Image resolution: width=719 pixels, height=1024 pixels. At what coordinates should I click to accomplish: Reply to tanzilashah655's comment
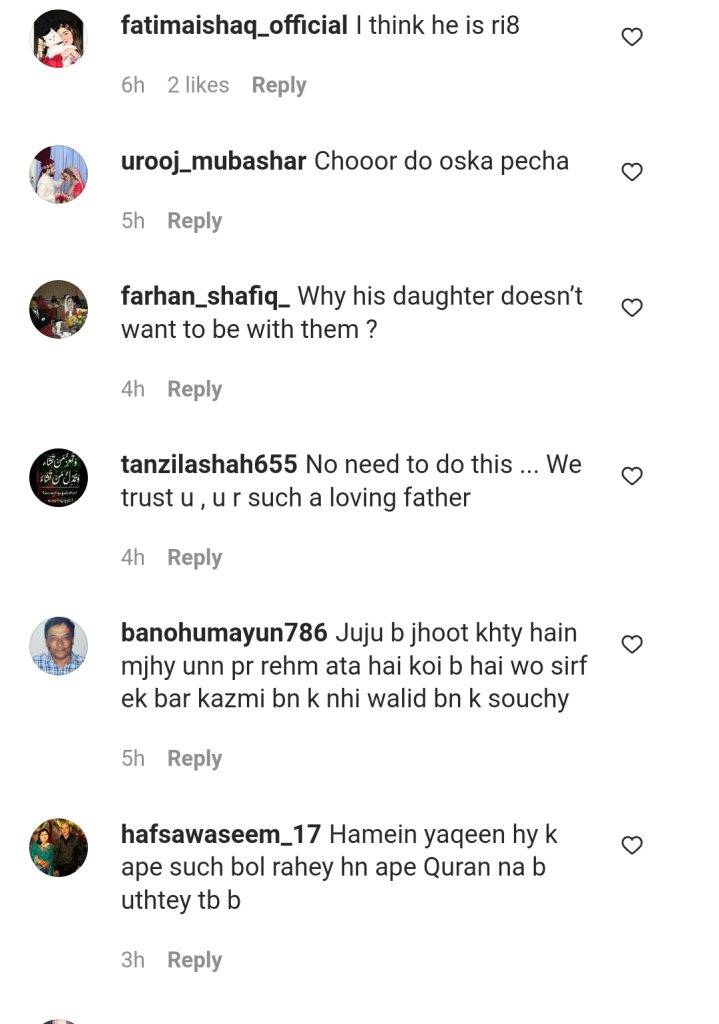[x=195, y=558]
